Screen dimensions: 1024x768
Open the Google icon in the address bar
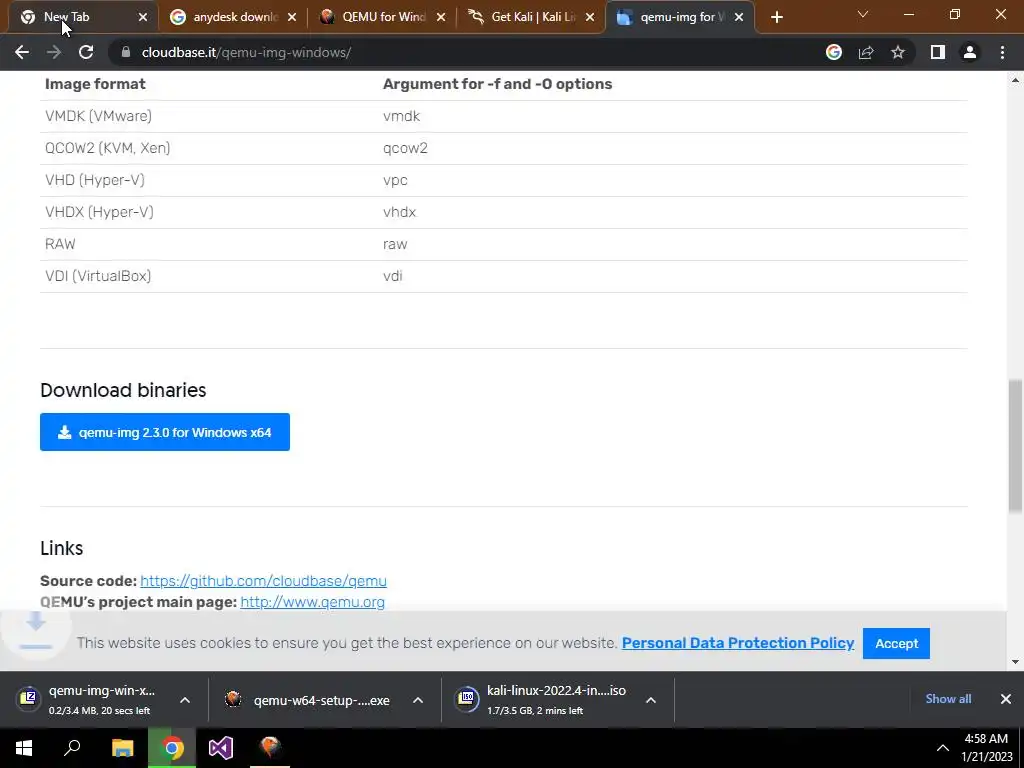point(833,52)
